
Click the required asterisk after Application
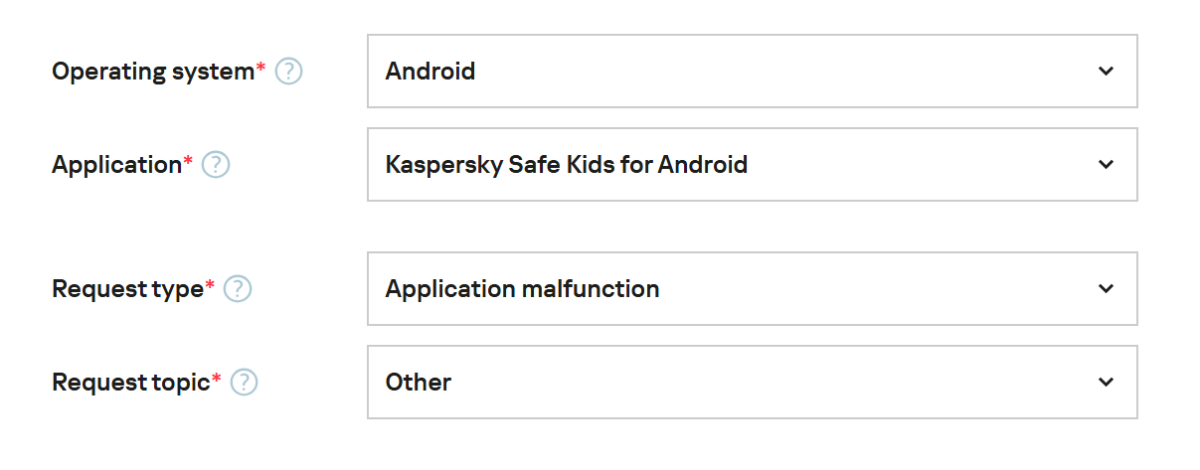point(188,161)
